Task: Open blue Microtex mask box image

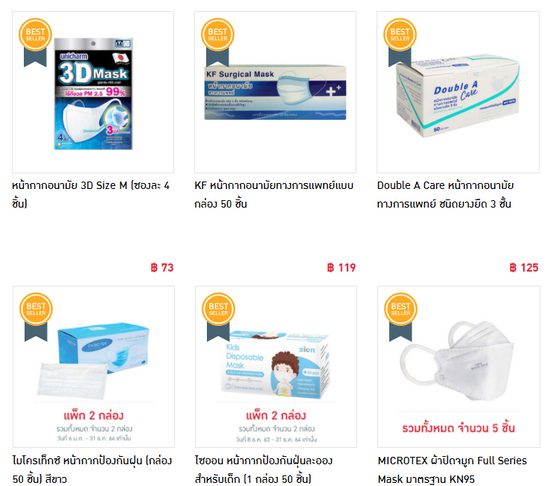Action: (x=94, y=361)
